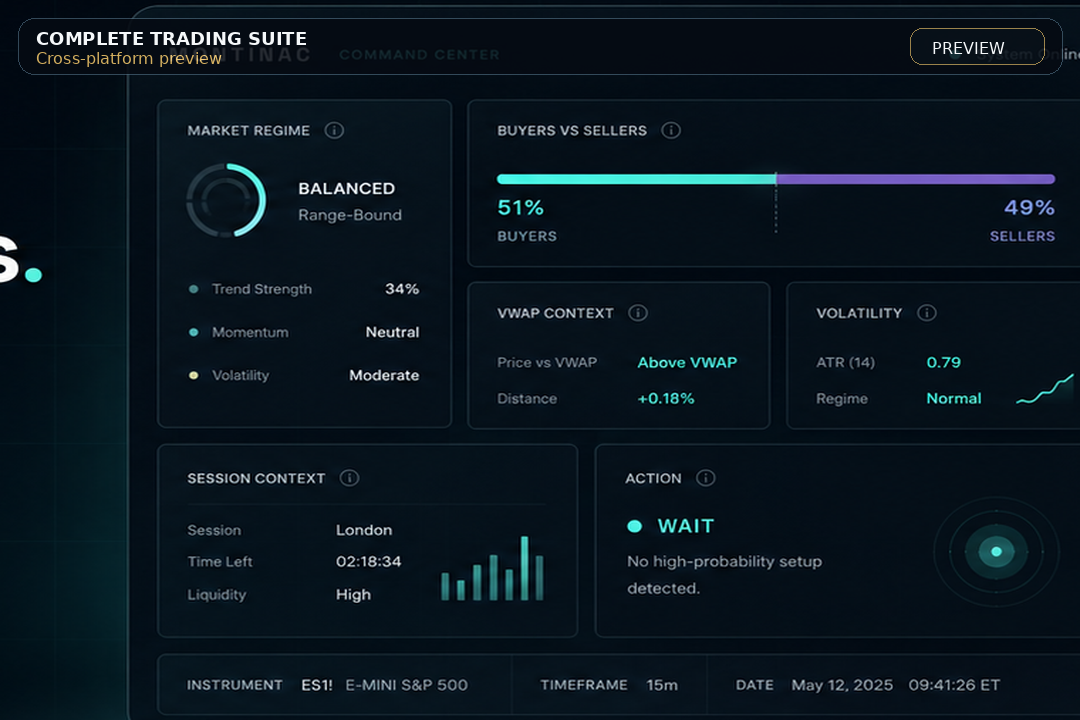Click the BUYERS label
This screenshot has width=1080, height=720.
(x=527, y=236)
